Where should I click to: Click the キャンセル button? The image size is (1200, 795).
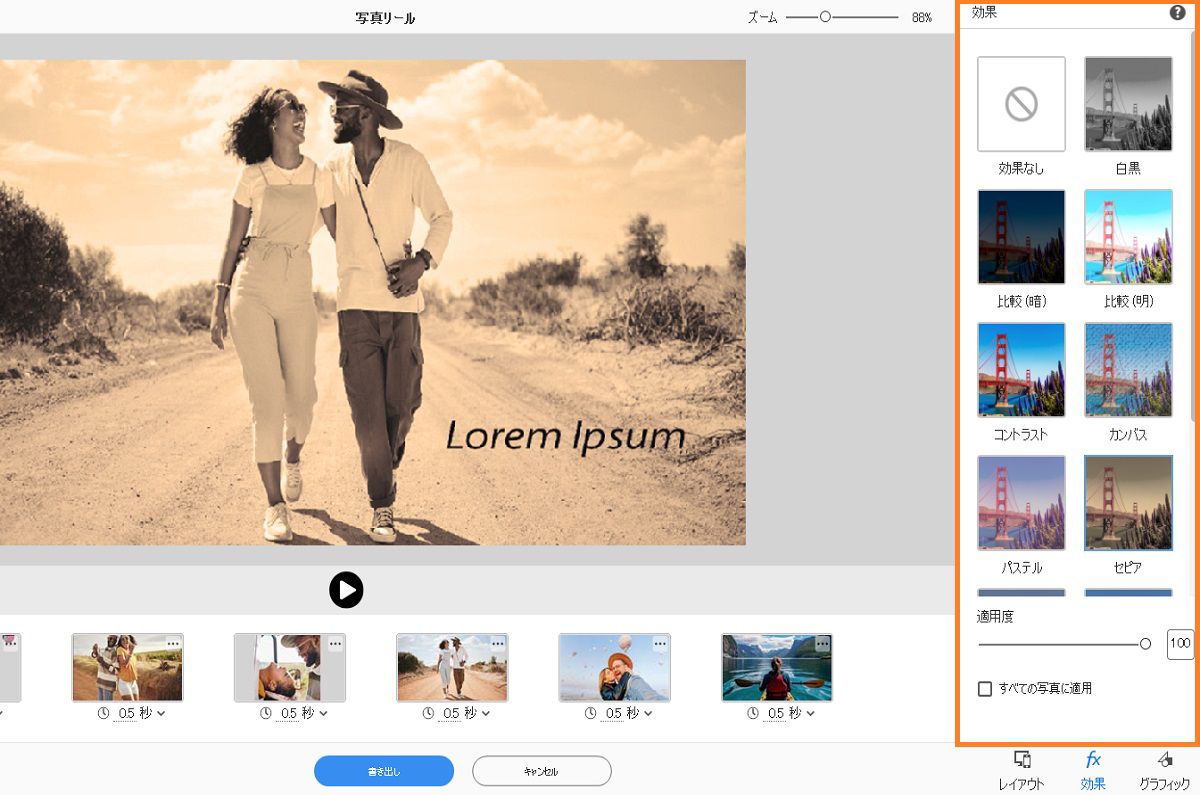pyautogui.click(x=541, y=771)
